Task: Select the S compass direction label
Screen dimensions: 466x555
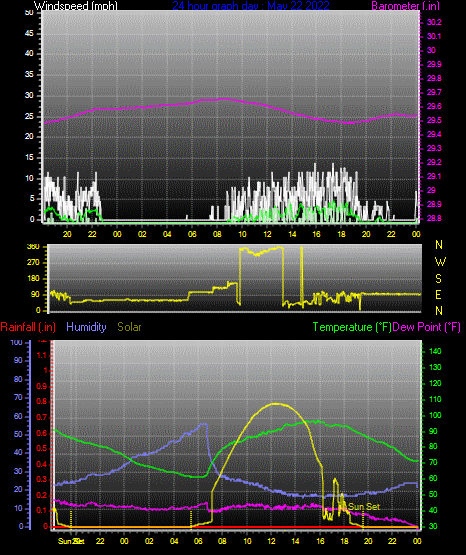Action: [x=438, y=279]
